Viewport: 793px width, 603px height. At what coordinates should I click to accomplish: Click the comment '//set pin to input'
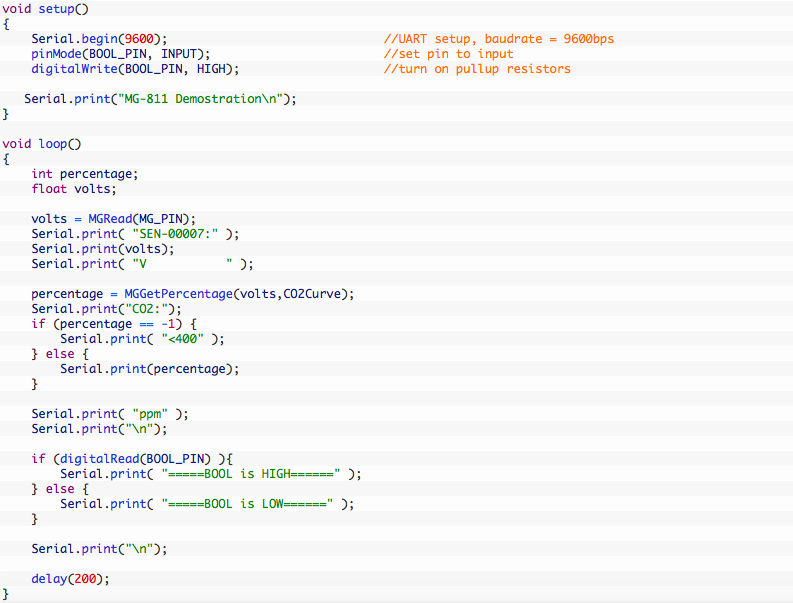[x=449, y=54]
